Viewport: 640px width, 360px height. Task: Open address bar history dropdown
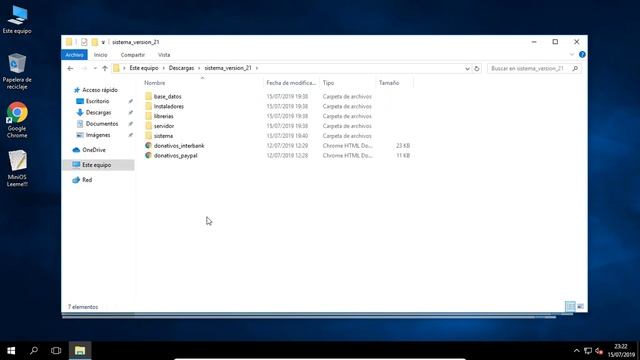point(467,69)
